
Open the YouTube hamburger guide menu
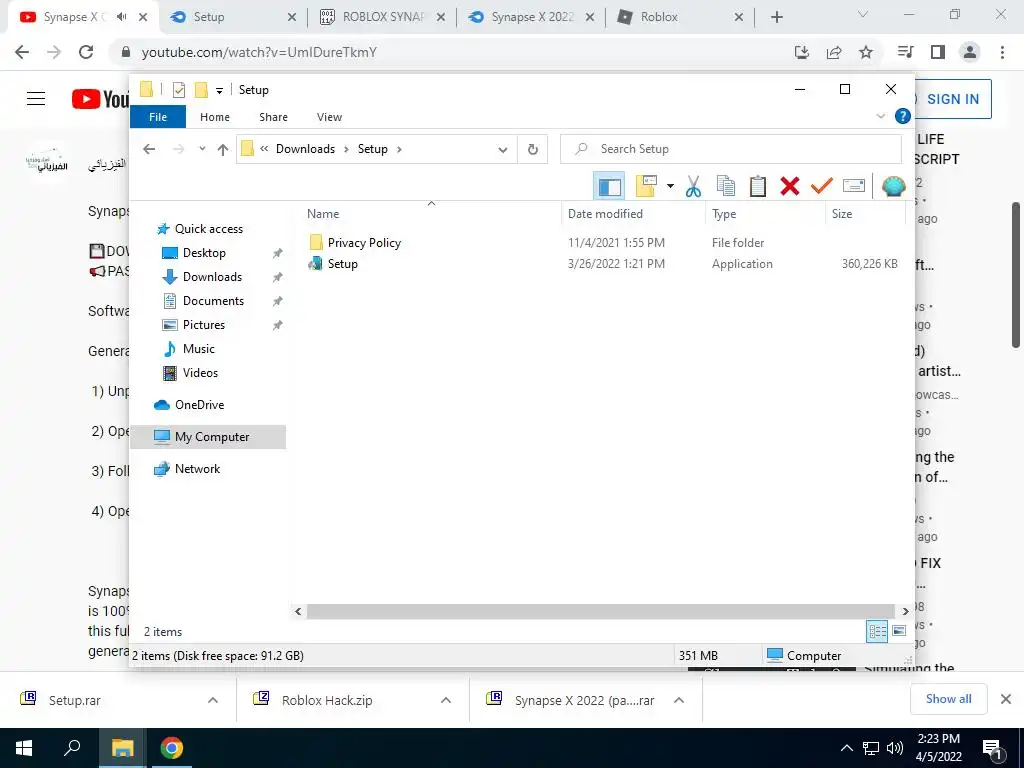36,99
